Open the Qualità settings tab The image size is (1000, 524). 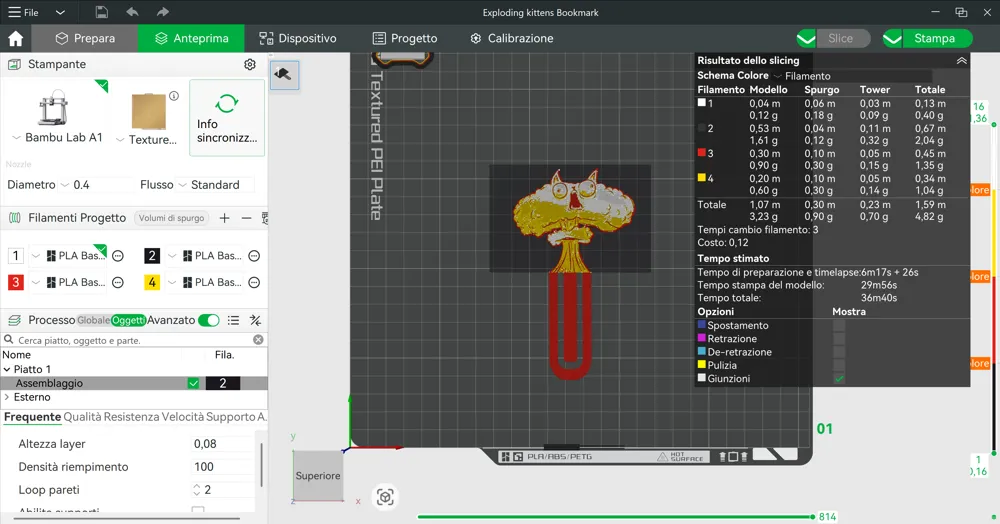tap(82, 417)
